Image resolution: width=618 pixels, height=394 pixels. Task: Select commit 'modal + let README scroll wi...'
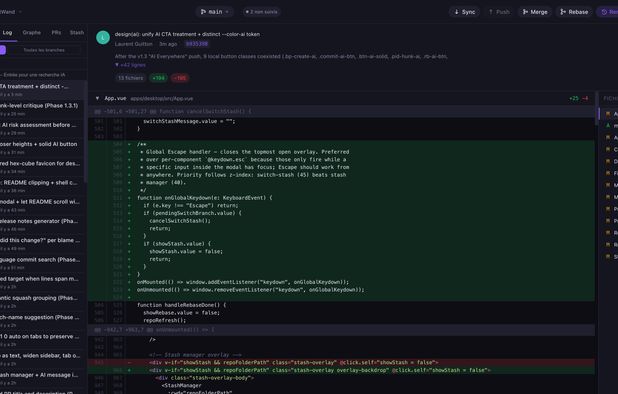coord(43,205)
